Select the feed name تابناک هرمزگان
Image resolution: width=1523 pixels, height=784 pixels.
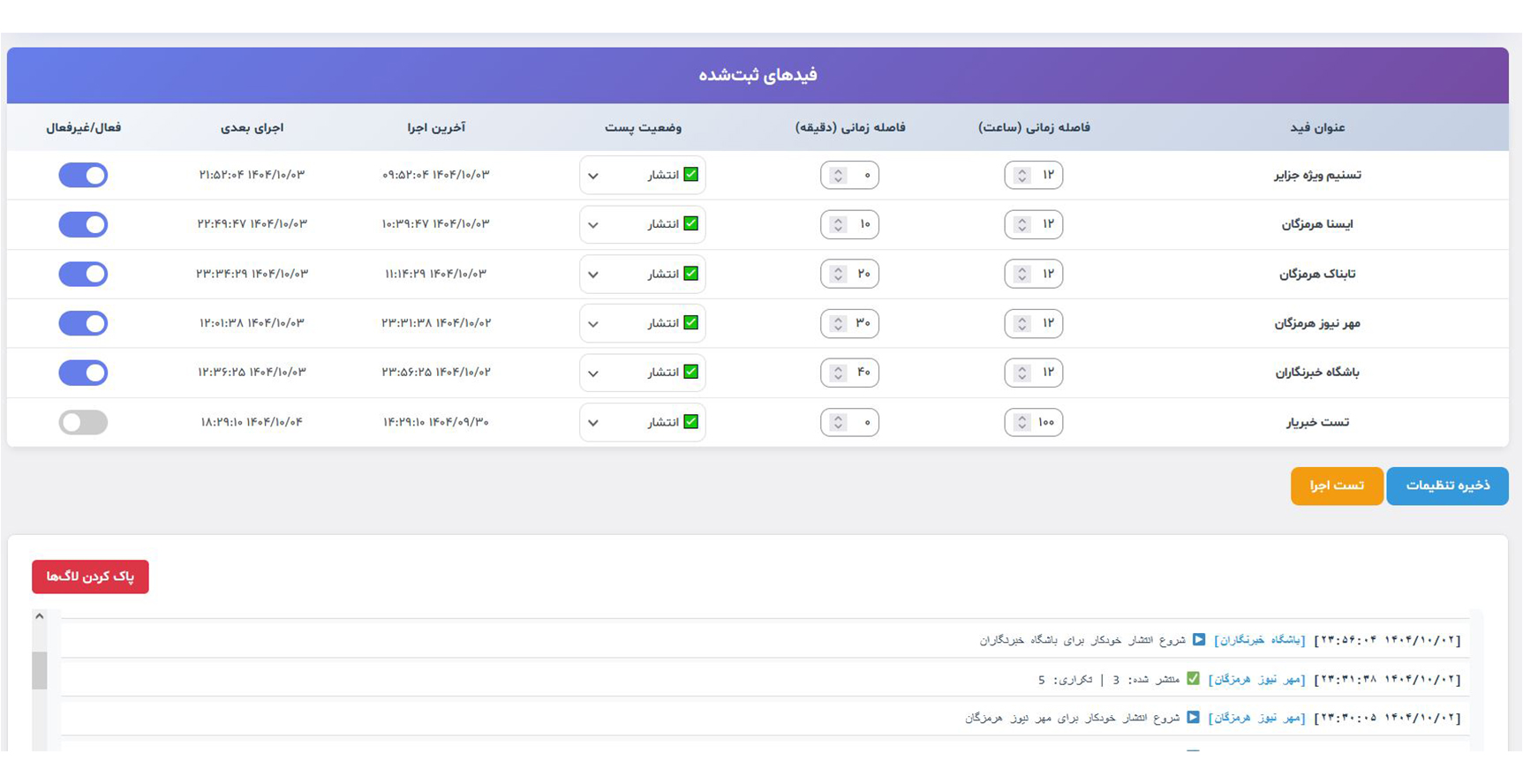[1317, 274]
